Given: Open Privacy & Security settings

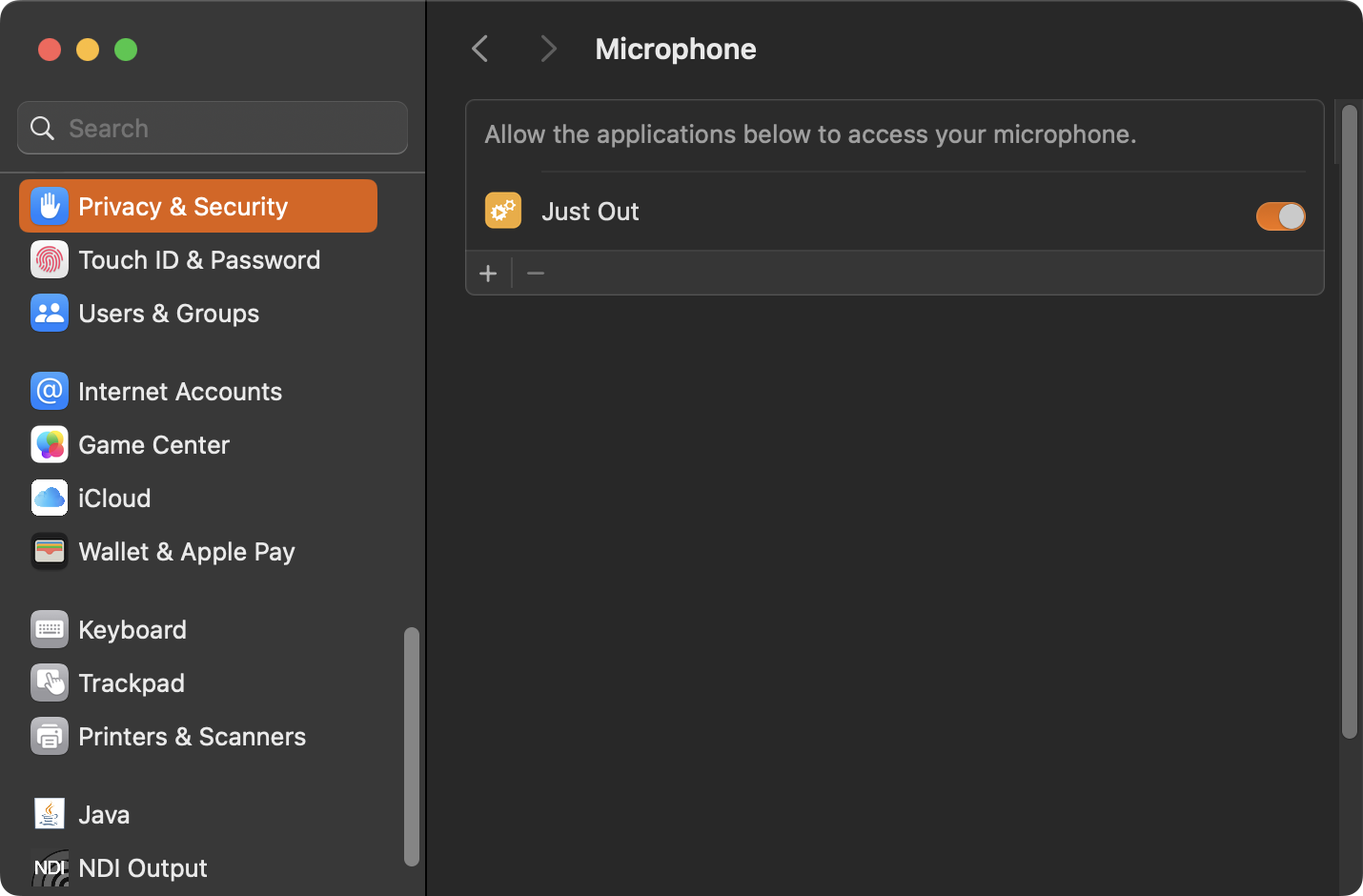Looking at the screenshot, I should [198, 206].
